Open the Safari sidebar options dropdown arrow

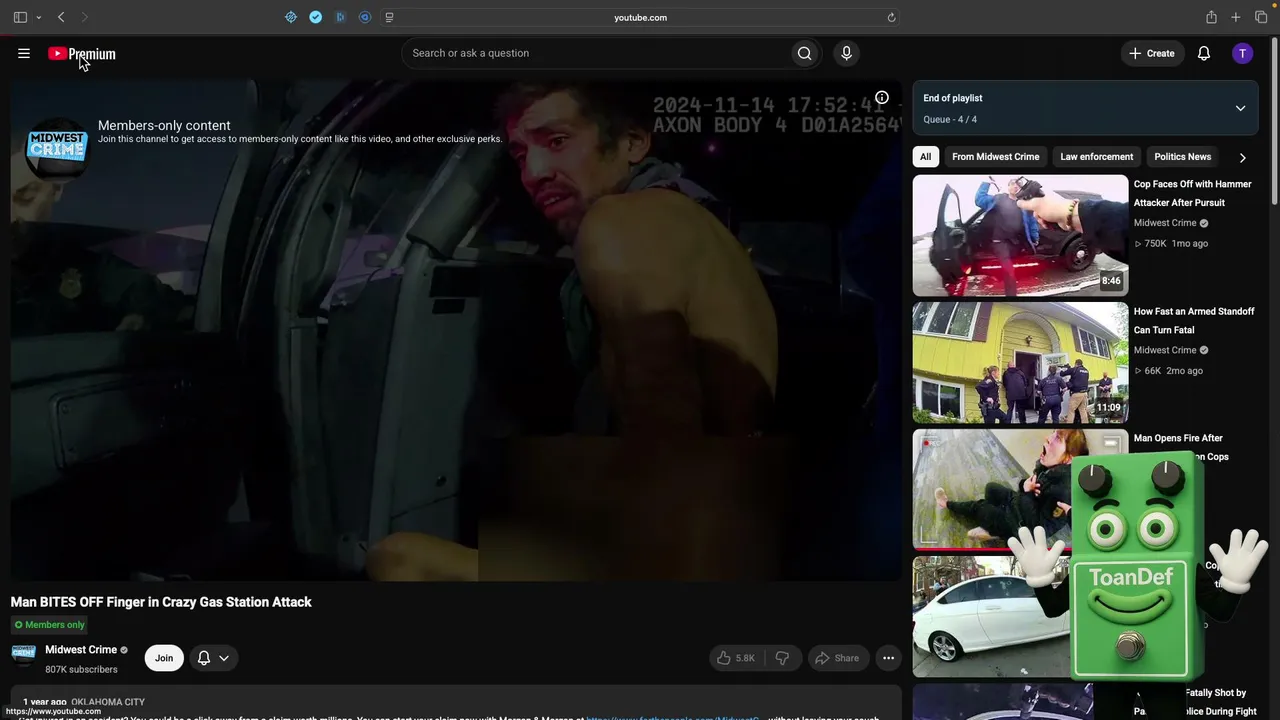point(39,17)
